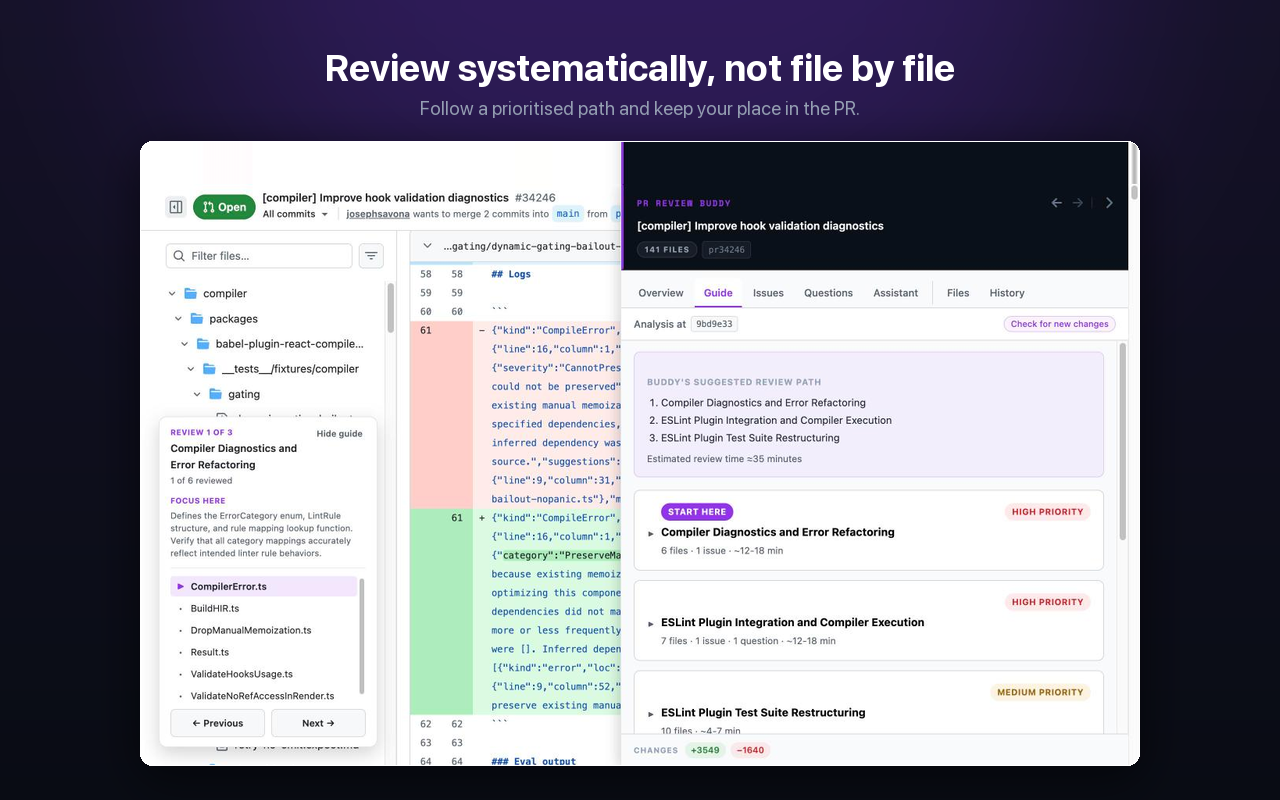Image resolution: width=1280 pixels, height=800 pixels.
Task: Focus the Filter files search field
Action: click(x=259, y=256)
